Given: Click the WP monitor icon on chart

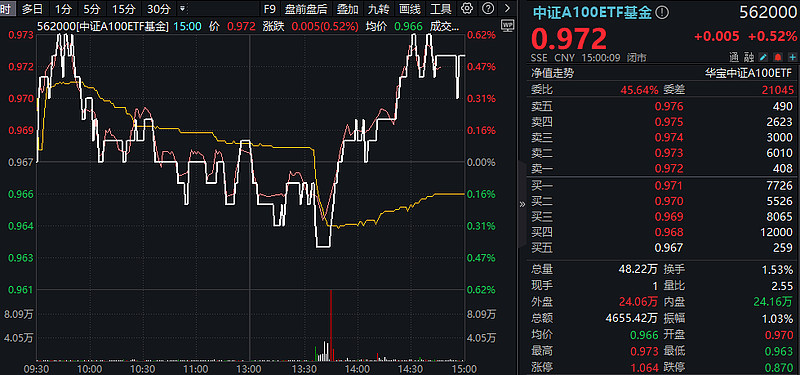Looking at the screenshot, I should click(507, 24).
